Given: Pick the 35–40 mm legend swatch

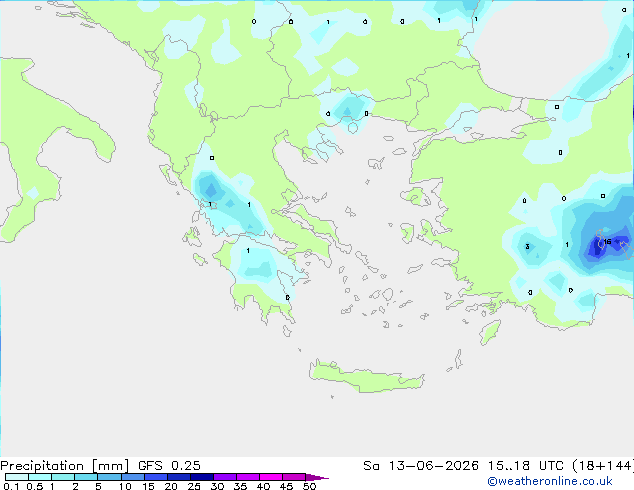Looking at the screenshot, I should (248, 477).
